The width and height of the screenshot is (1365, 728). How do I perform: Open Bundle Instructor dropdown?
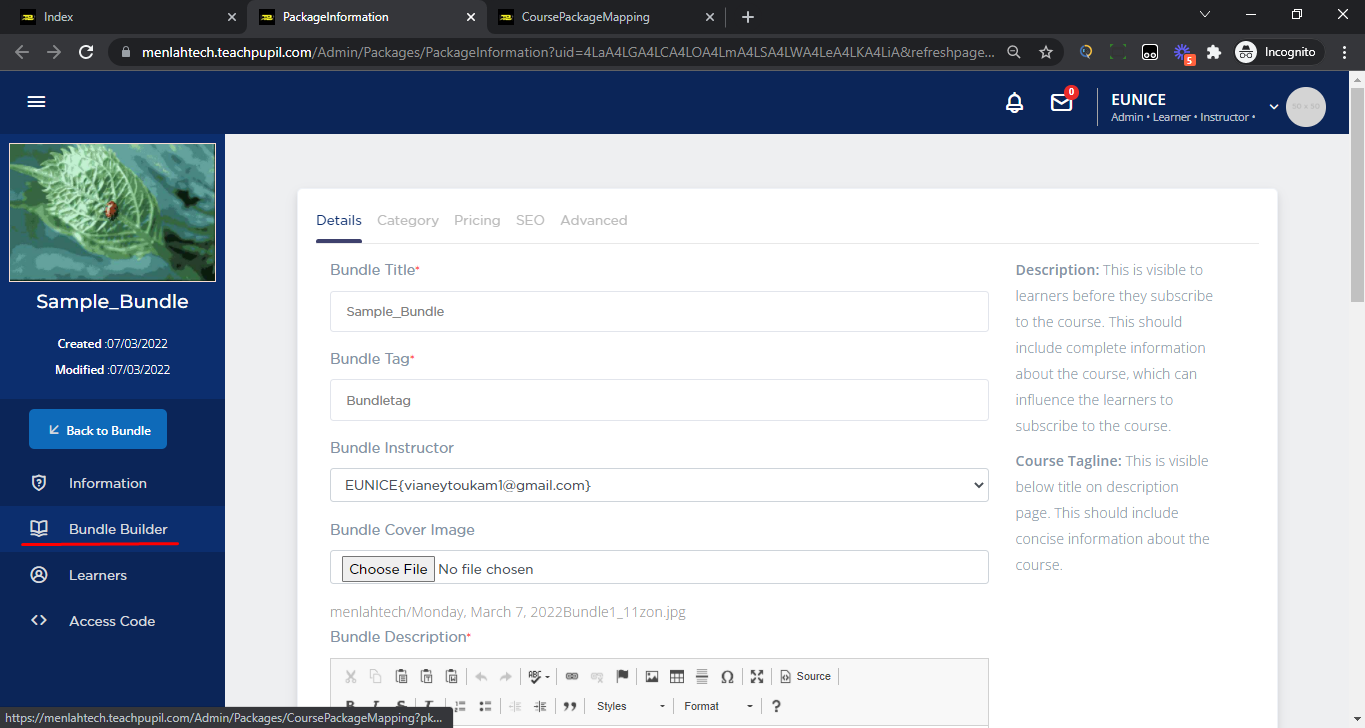(x=658, y=485)
